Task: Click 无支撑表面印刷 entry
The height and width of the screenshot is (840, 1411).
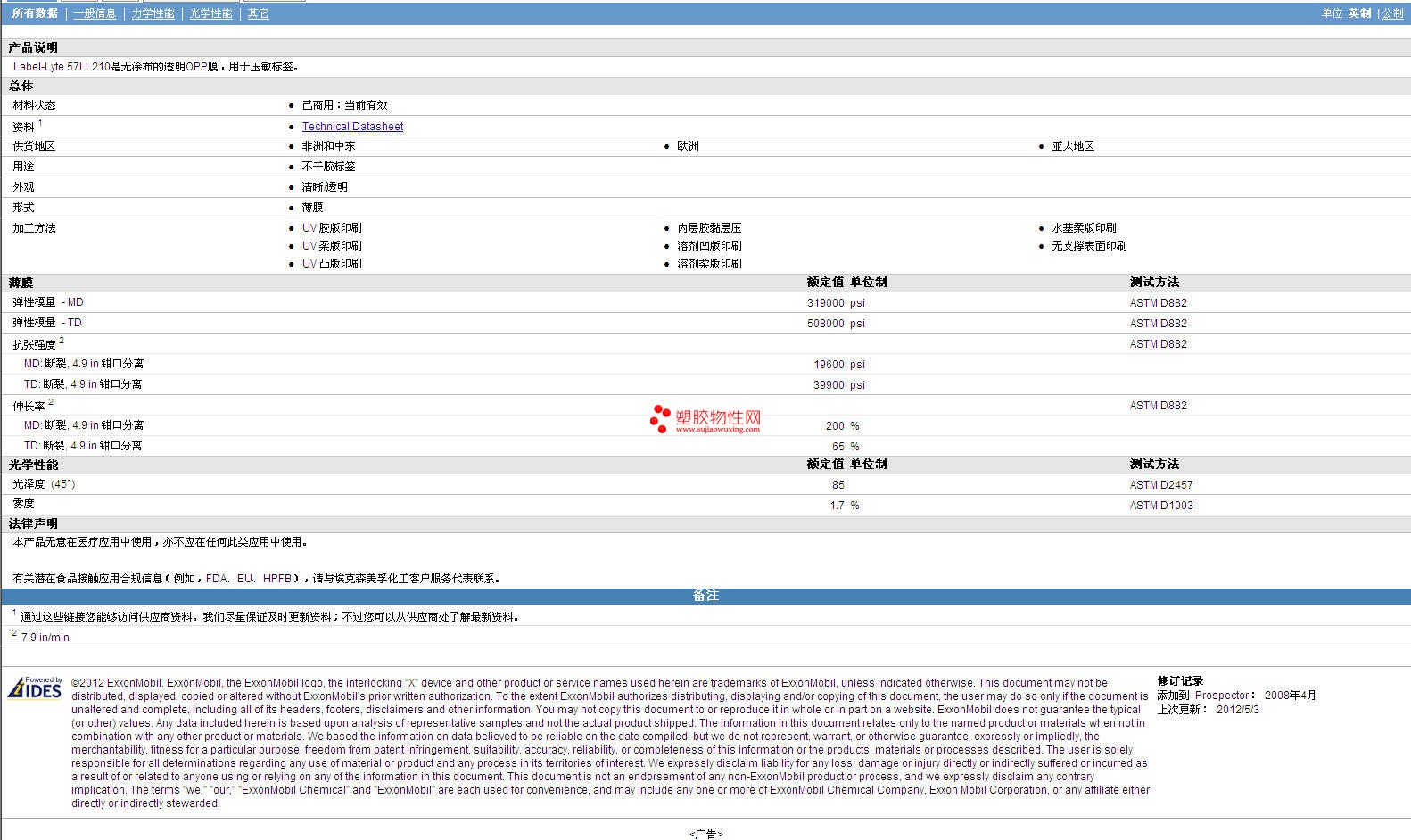Action: (x=1089, y=246)
